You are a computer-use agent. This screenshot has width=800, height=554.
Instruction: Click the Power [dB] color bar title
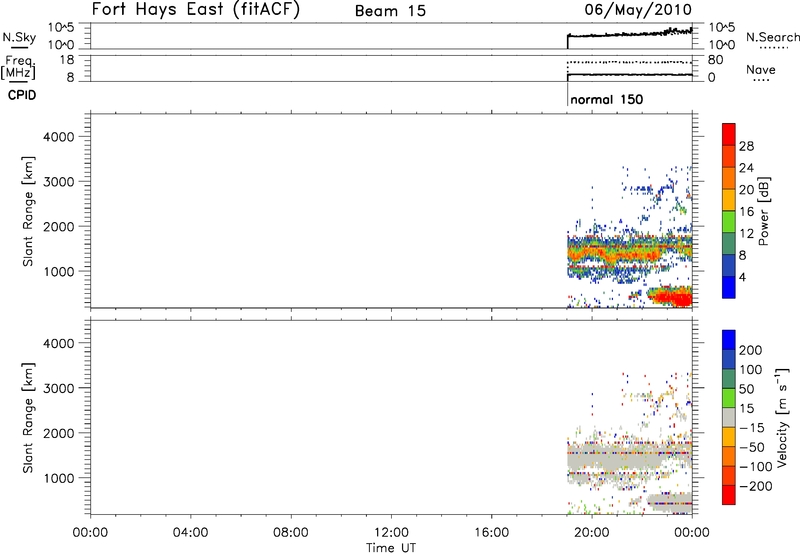pyautogui.click(x=765, y=214)
